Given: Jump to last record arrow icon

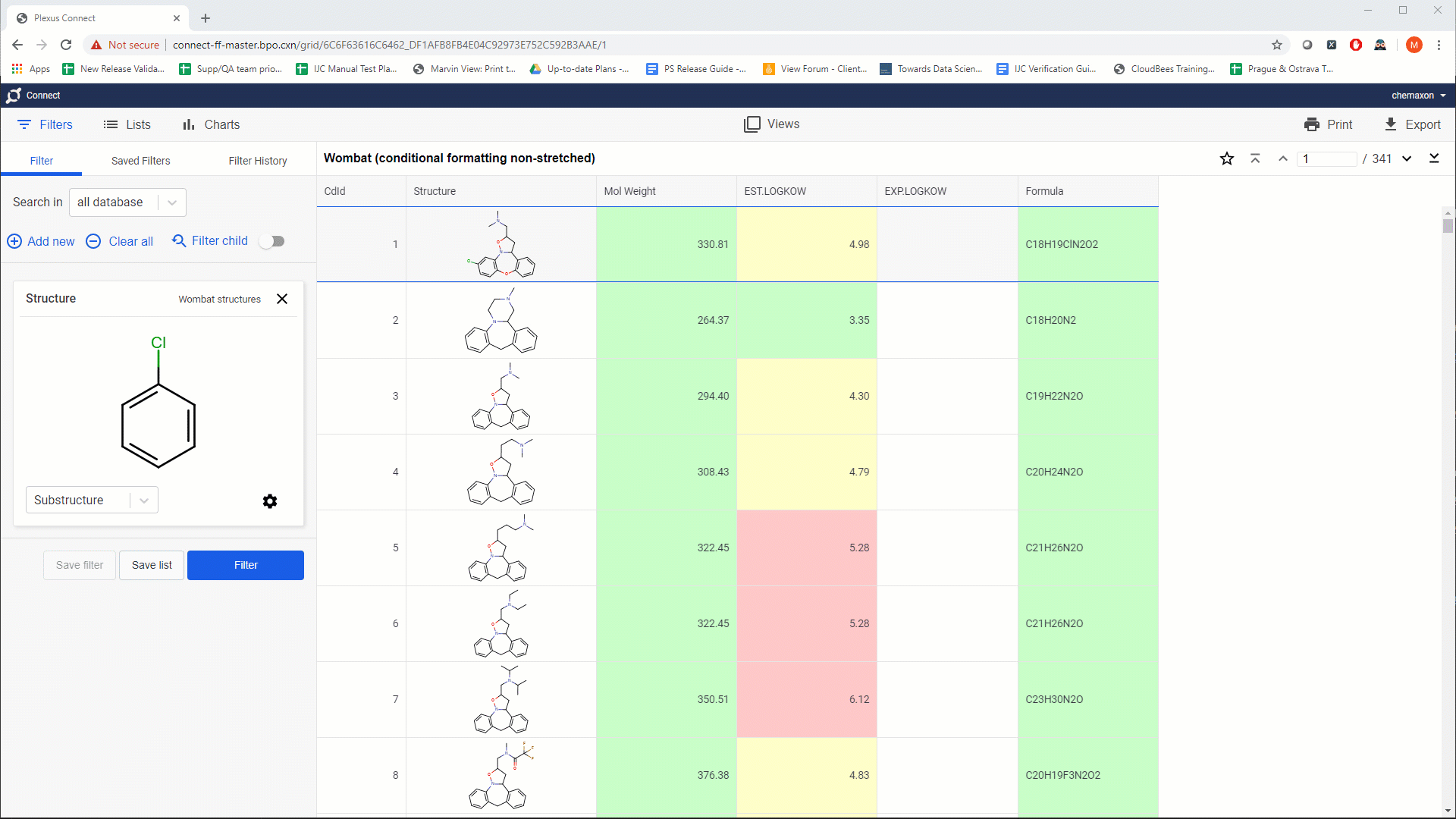Looking at the screenshot, I should [x=1434, y=158].
